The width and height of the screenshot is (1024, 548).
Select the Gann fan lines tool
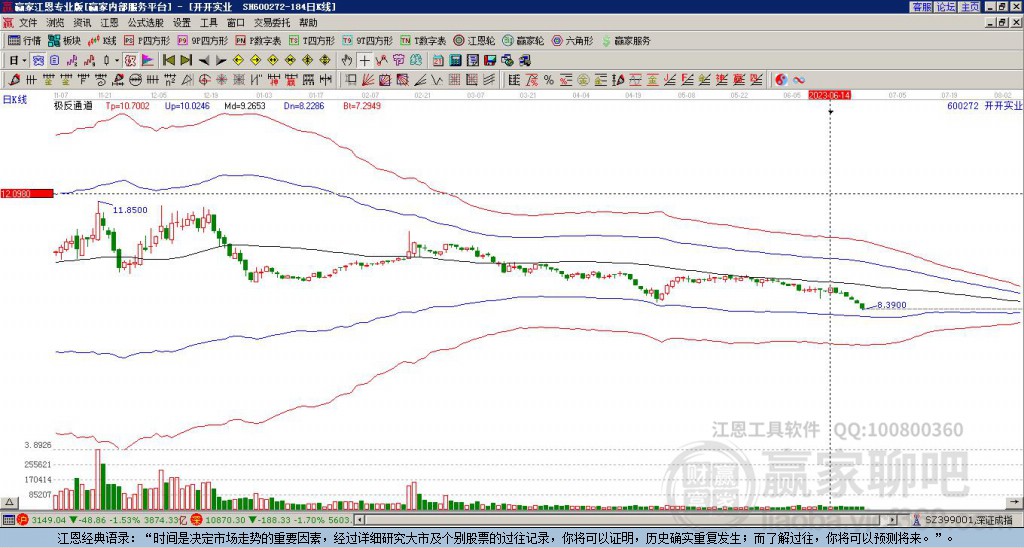(x=368, y=80)
